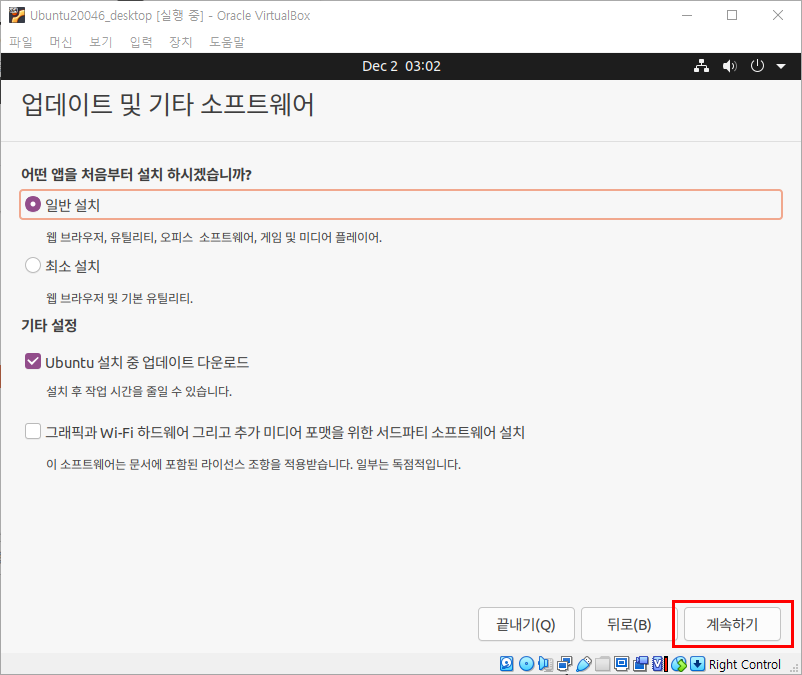Click the CPU virtualization status icon
The width and height of the screenshot is (802, 675).
point(660,664)
